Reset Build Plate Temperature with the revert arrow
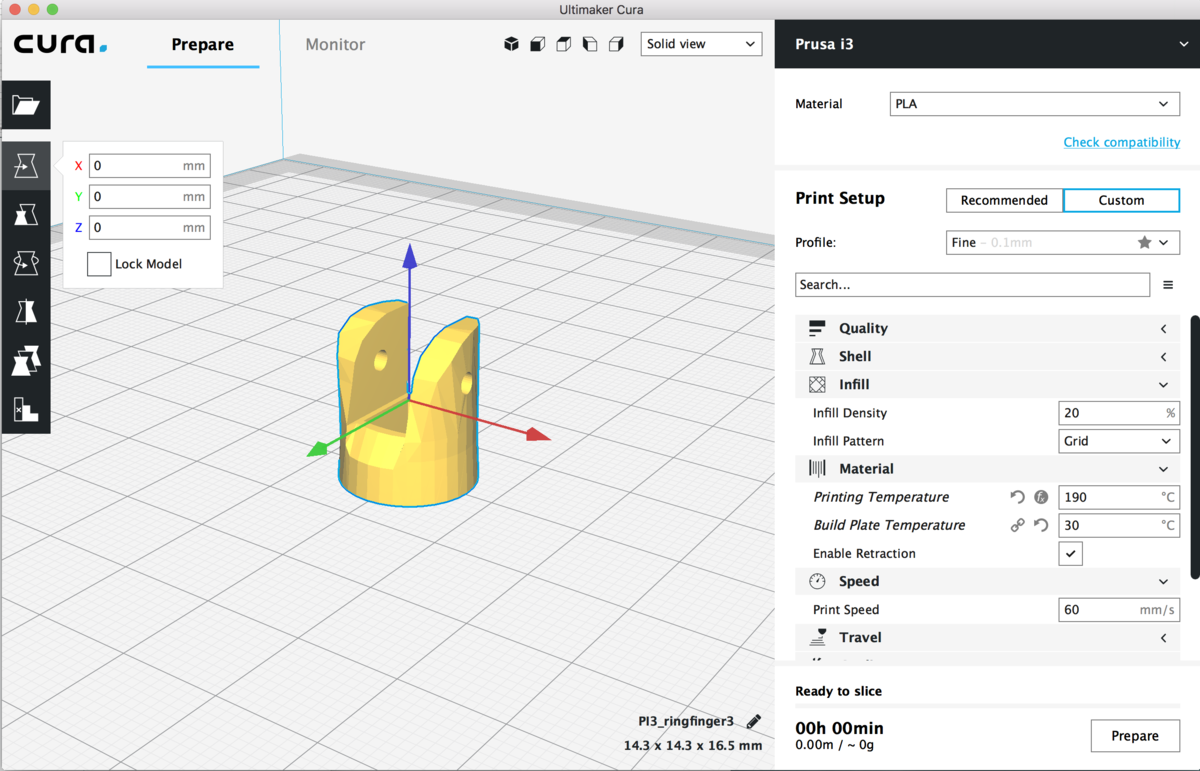 [x=1042, y=525]
